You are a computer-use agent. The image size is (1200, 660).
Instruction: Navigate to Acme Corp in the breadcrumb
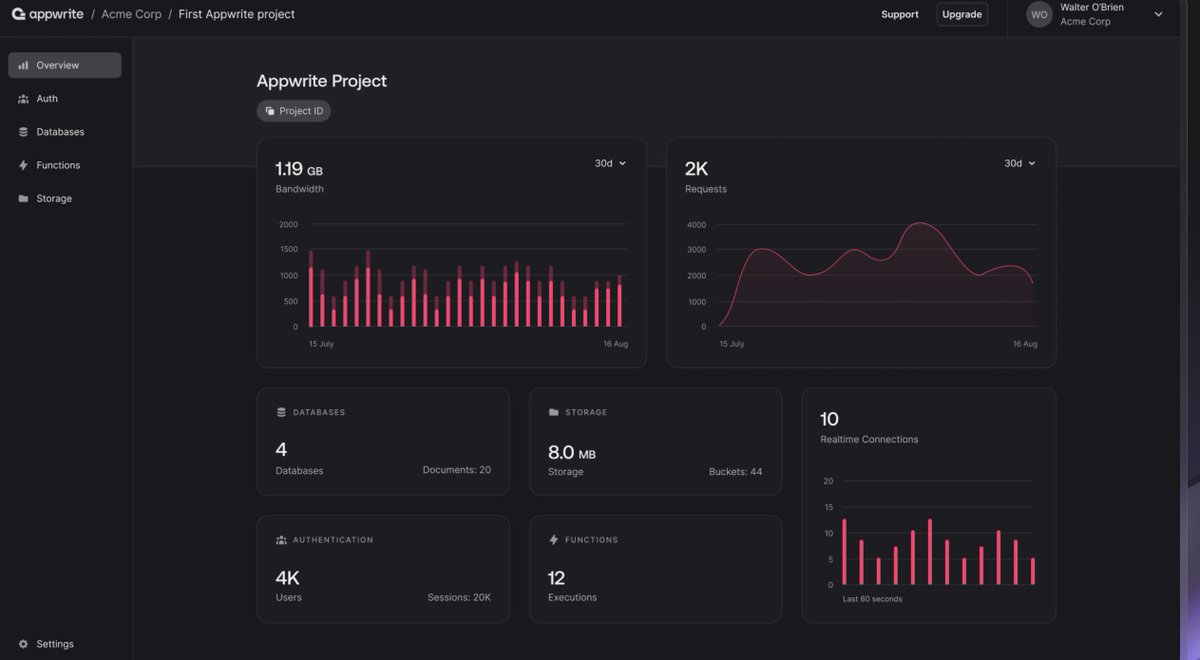tap(132, 13)
